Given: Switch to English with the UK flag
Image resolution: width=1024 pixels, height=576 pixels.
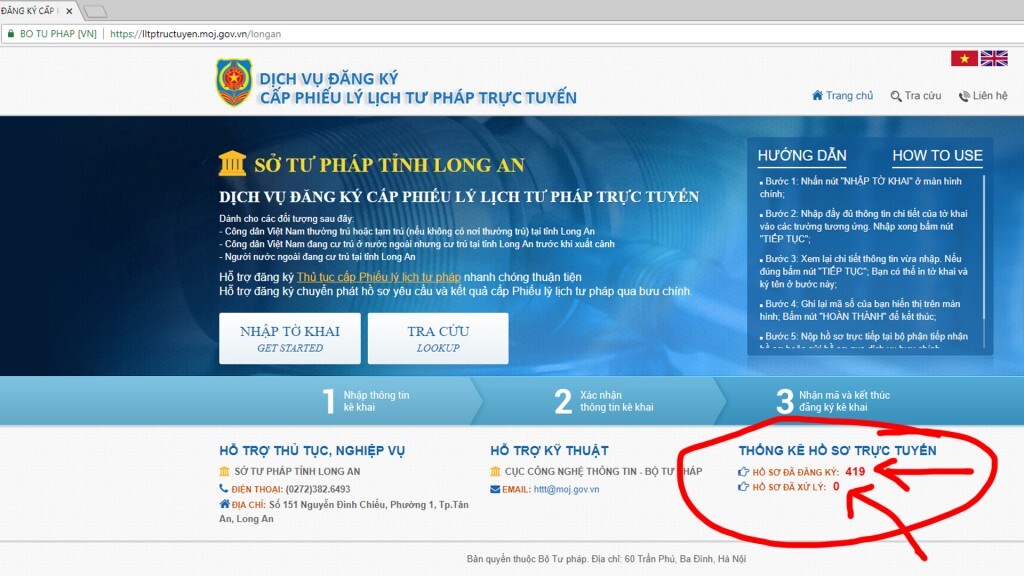Looking at the screenshot, I should 994,58.
